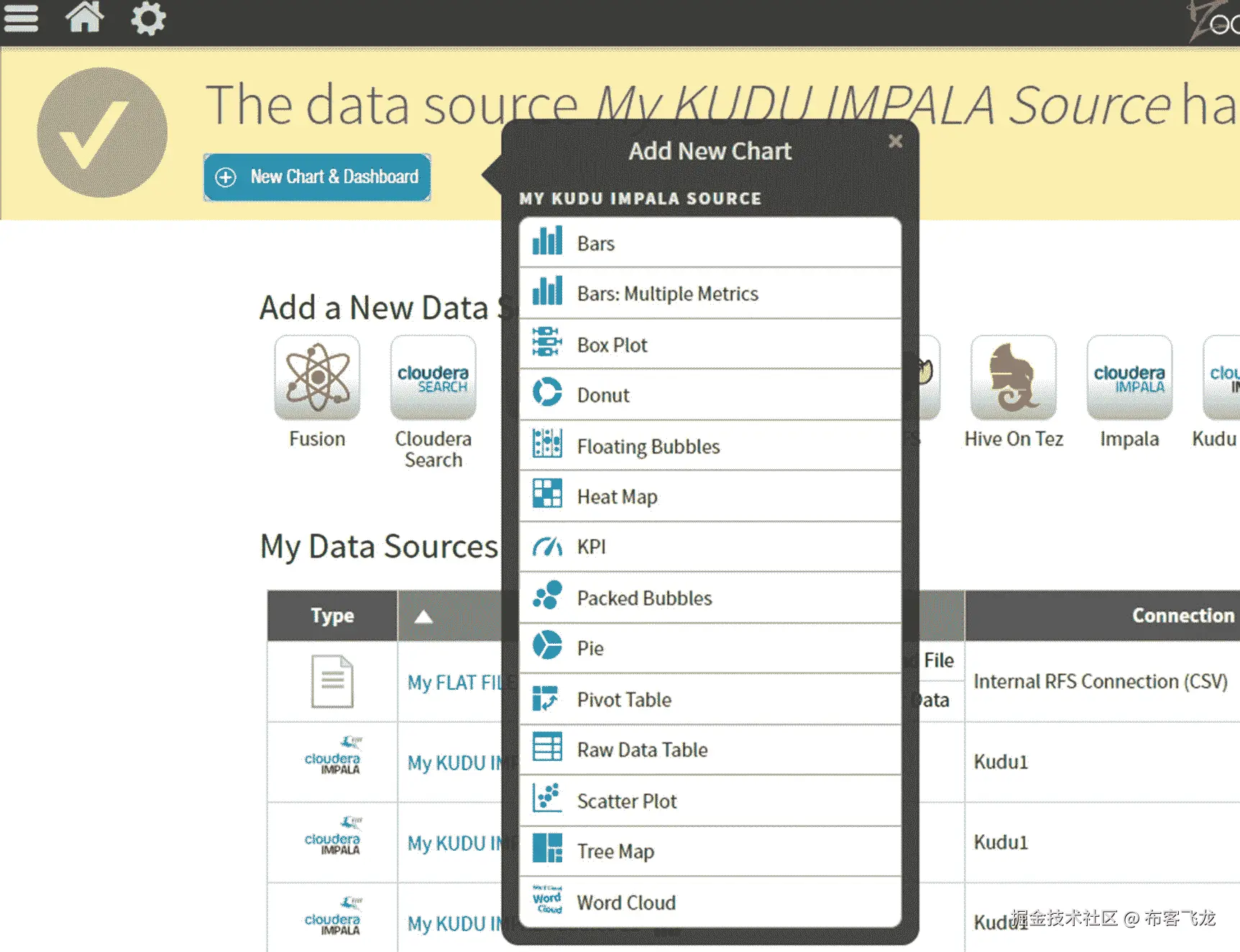Image resolution: width=1240 pixels, height=952 pixels.
Task: Choose Bars from the chart list
Action: (x=710, y=243)
